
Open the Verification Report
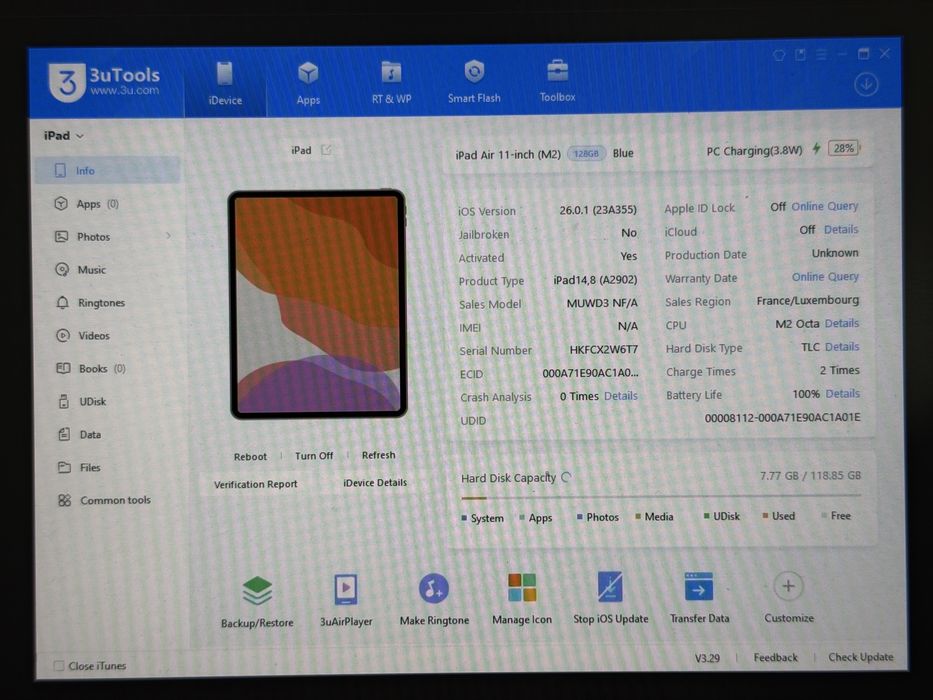[x=255, y=484]
